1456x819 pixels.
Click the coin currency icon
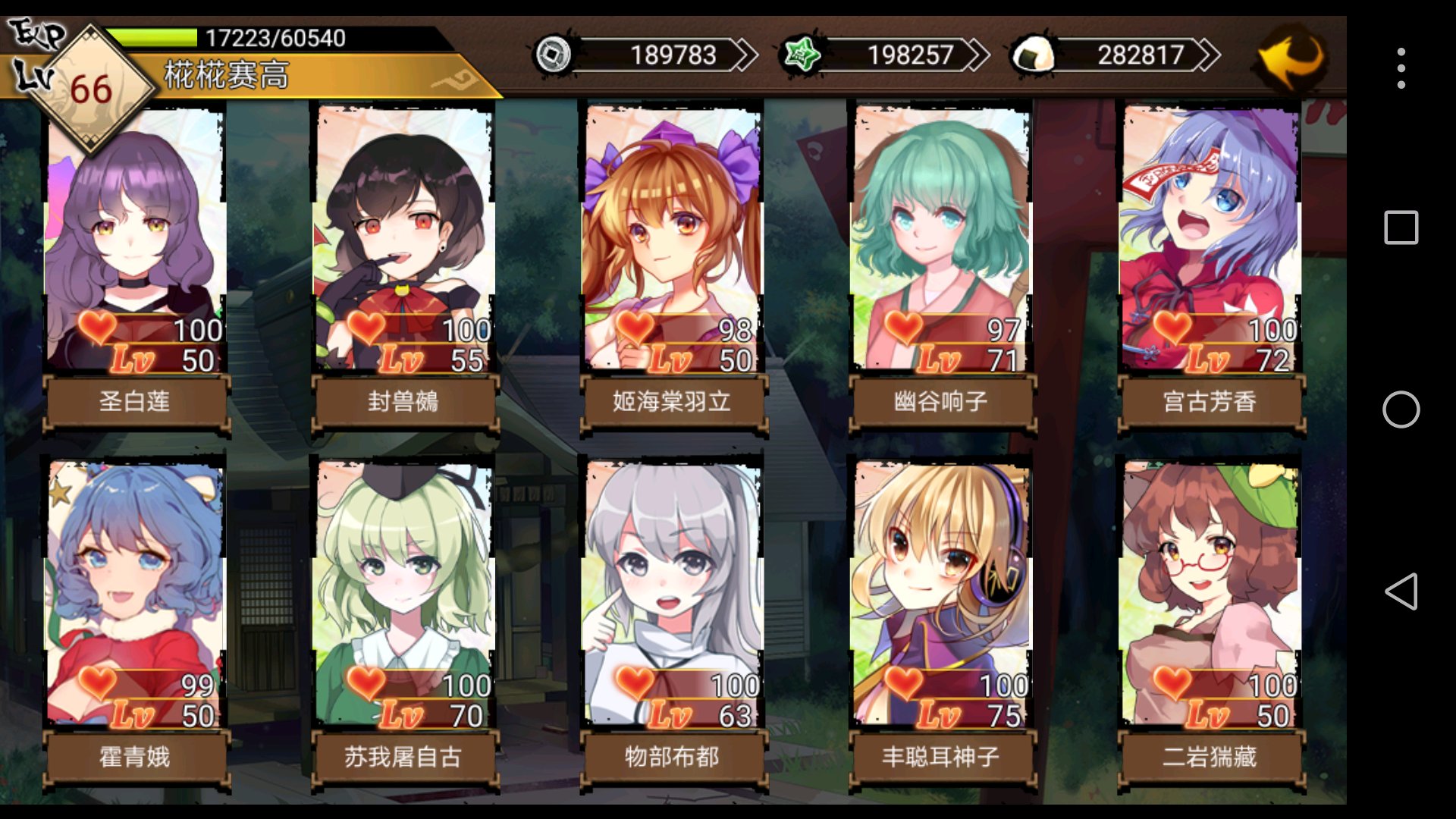[553, 55]
